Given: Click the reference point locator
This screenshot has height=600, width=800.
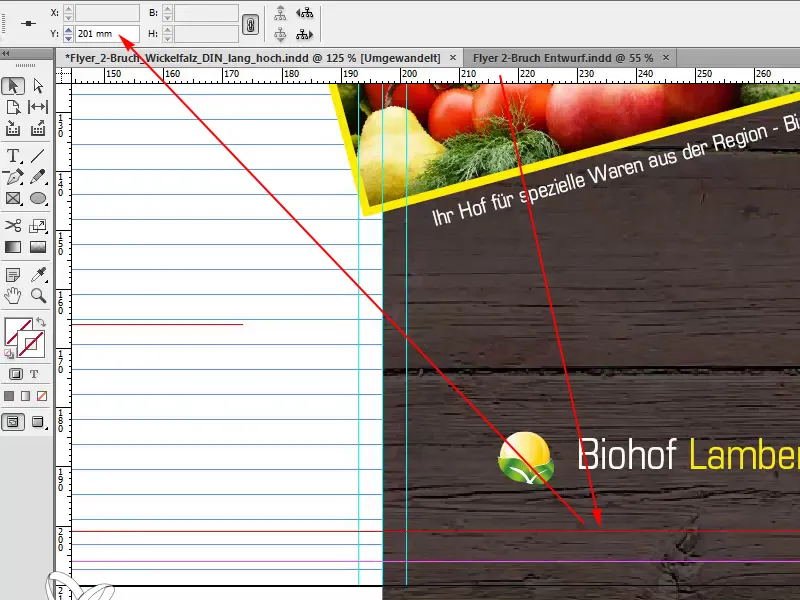Looking at the screenshot, I should click(x=29, y=23).
